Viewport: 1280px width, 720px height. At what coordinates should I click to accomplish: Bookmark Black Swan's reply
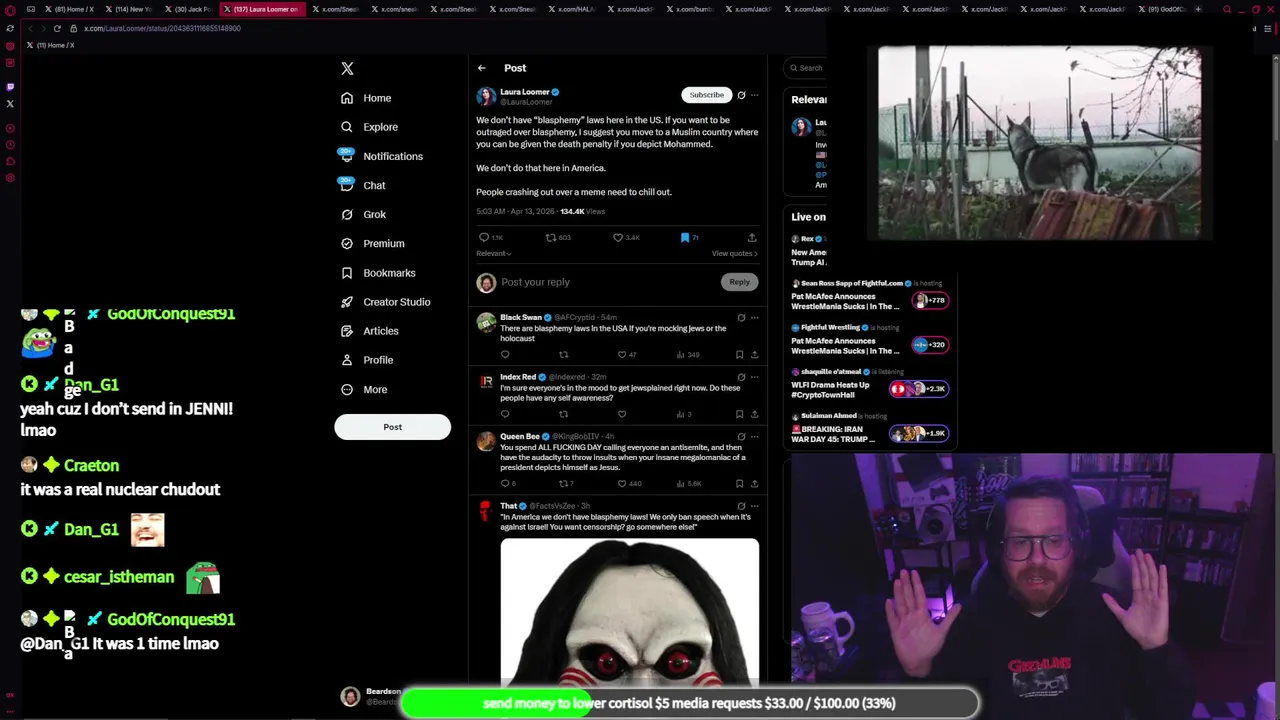click(x=739, y=354)
